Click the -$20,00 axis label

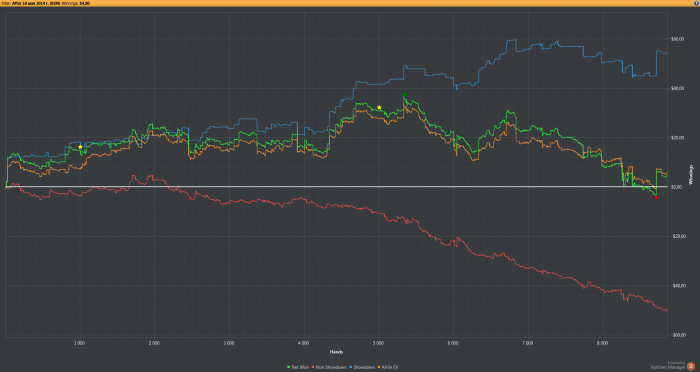[x=678, y=236]
